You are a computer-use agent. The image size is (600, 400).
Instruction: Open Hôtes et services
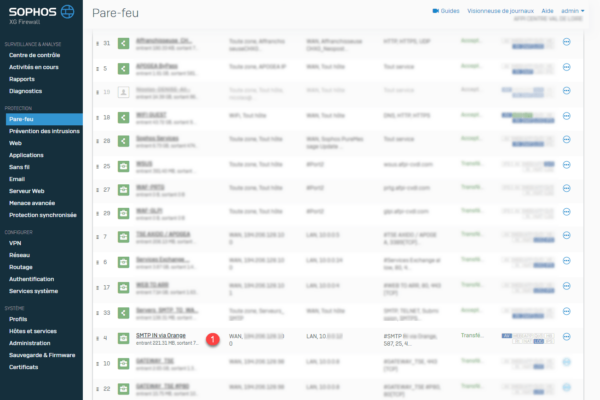click(x=33, y=331)
